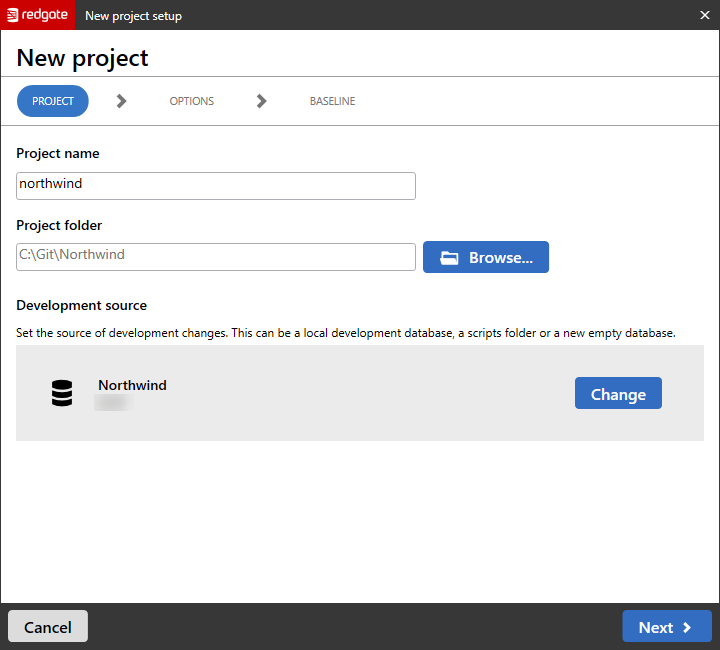720x650 pixels.
Task: Select the PROJECT step tab
Action: click(x=53, y=101)
